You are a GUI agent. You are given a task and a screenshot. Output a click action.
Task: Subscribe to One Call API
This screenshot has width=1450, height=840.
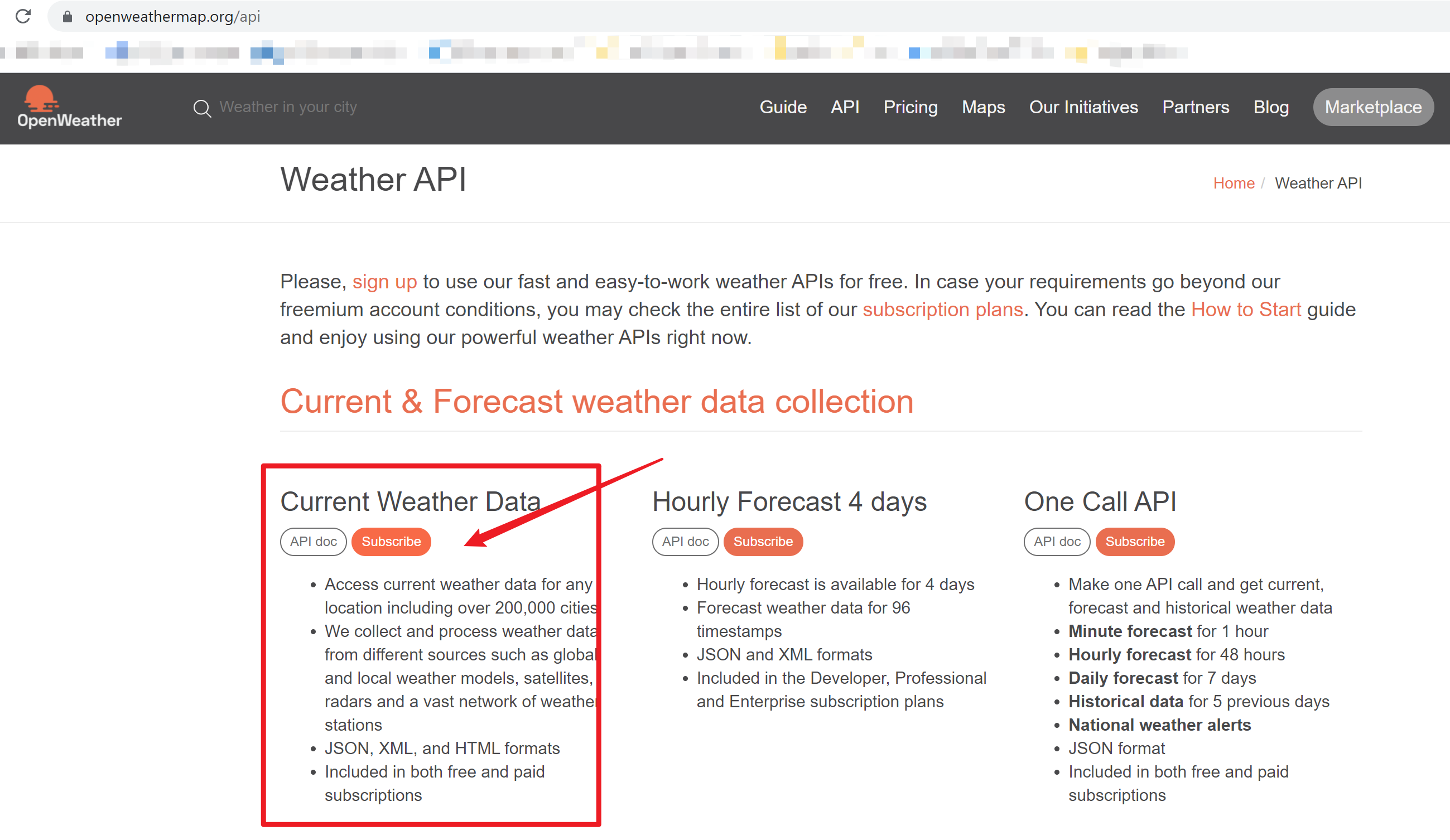[x=1135, y=542]
